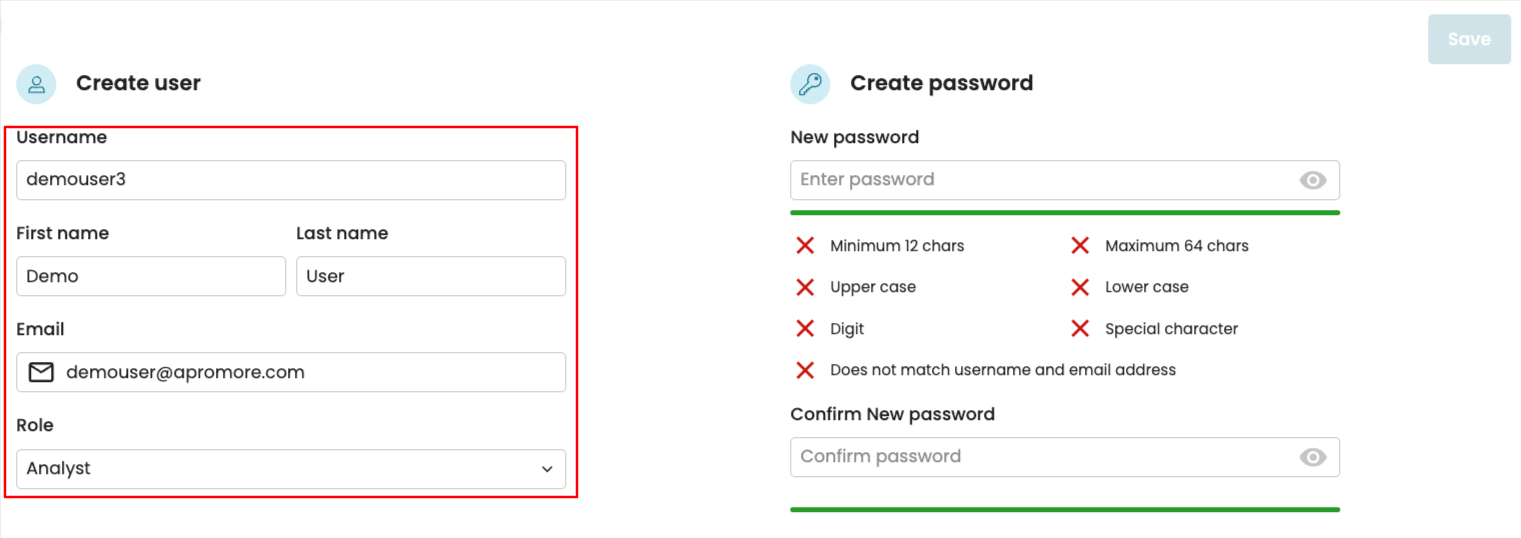1521x538 pixels.
Task: Click the green strength bar under New password
Action: 1064,213
